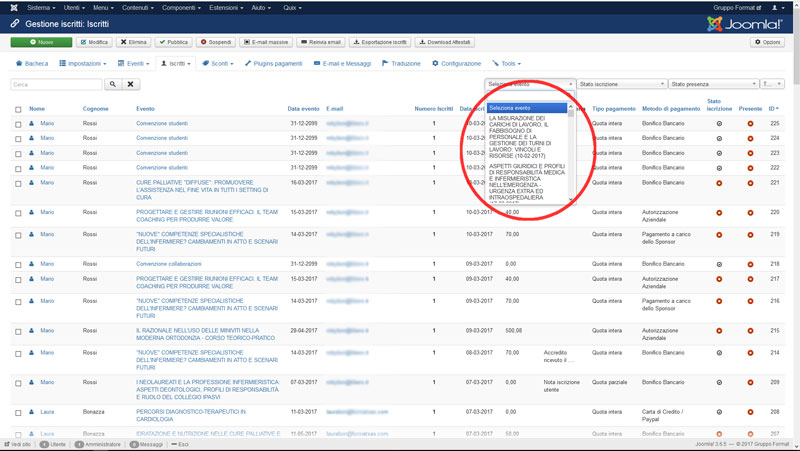Click user icon beside Laura in row 208
The image size is (800, 451).
click(32, 412)
